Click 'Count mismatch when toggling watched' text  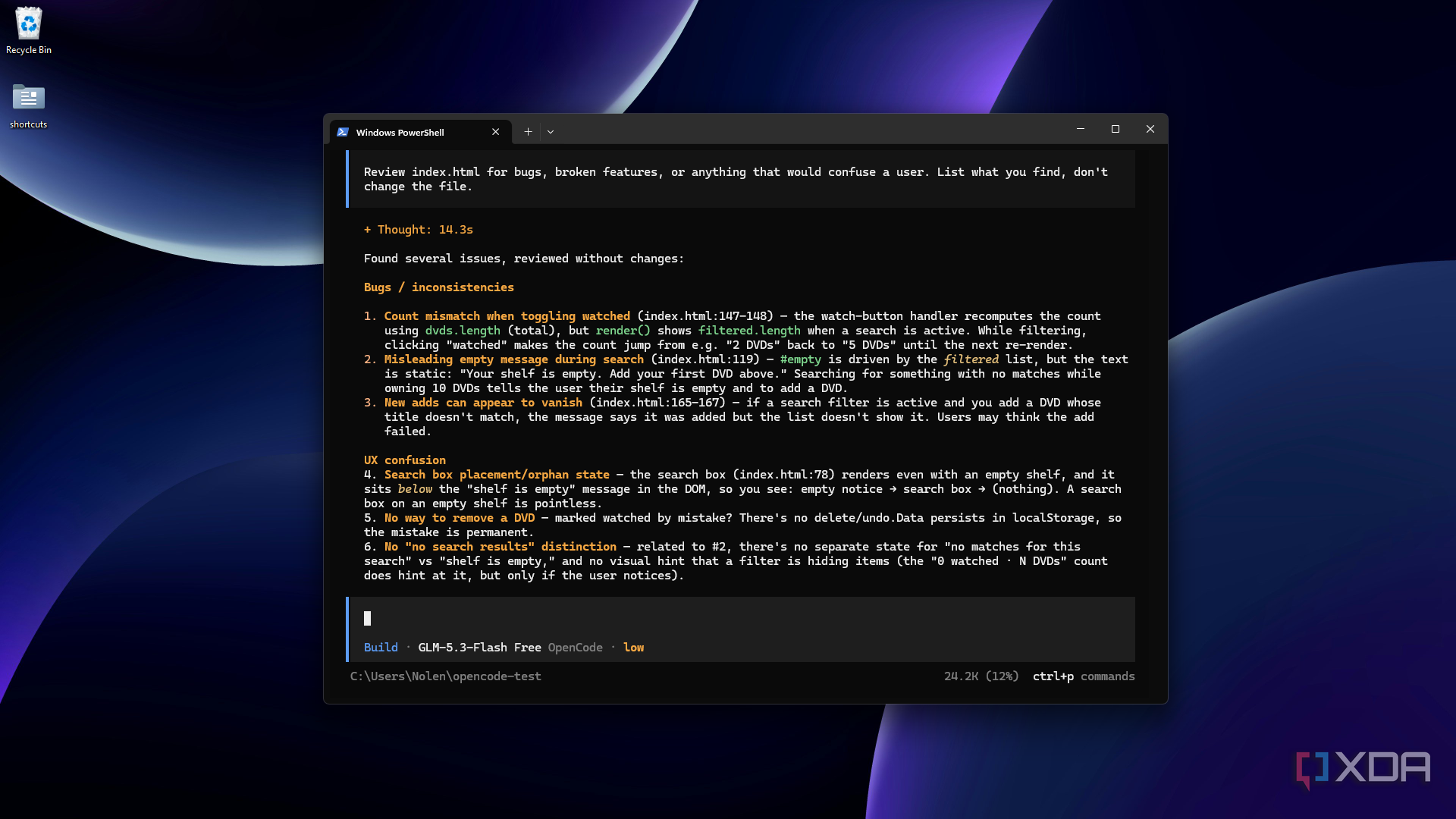point(507,316)
